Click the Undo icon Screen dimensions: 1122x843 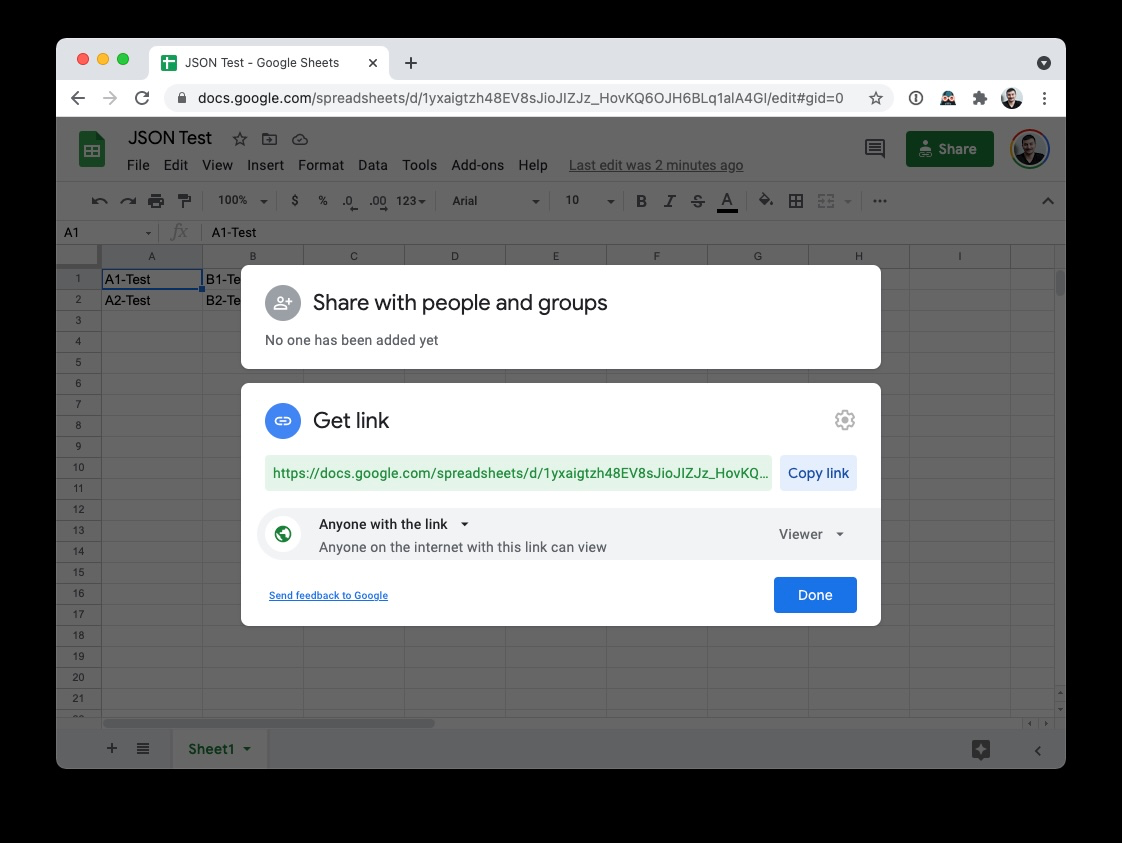click(98, 200)
